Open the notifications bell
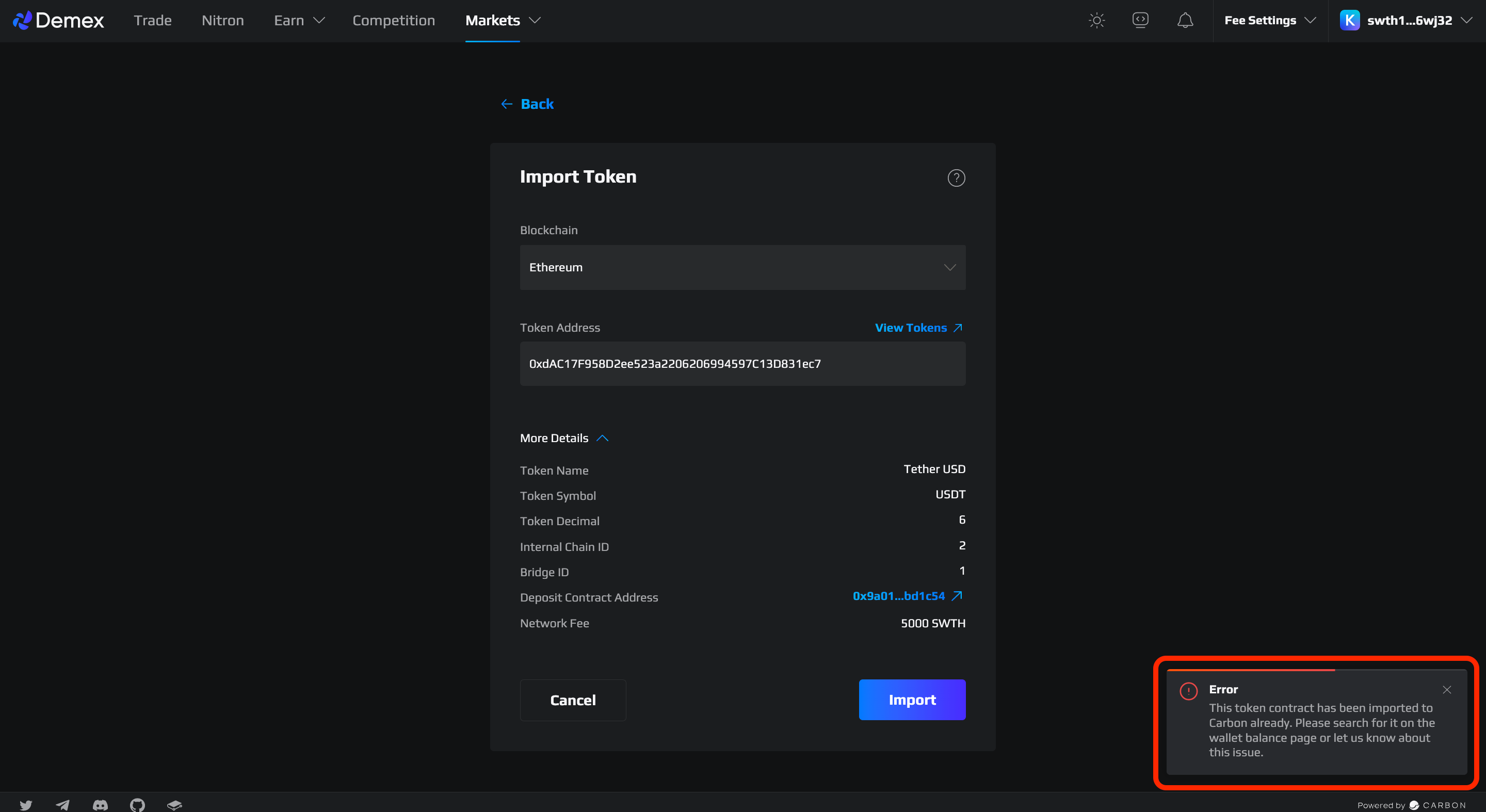The image size is (1486, 812). pos(1185,21)
